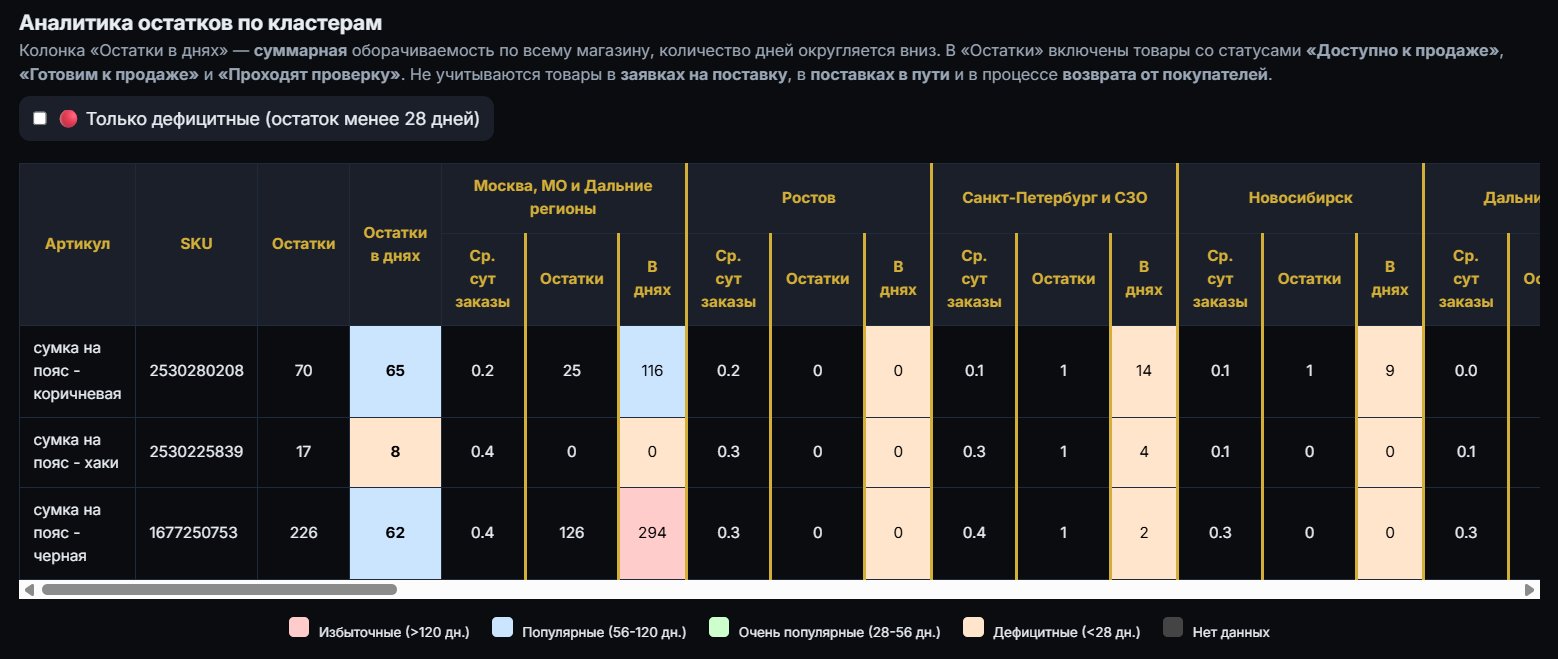Image resolution: width=1558 pixels, height=659 pixels.
Task: Click the blue «Популярные» legend swatch
Action: pyautogui.click(x=503, y=629)
